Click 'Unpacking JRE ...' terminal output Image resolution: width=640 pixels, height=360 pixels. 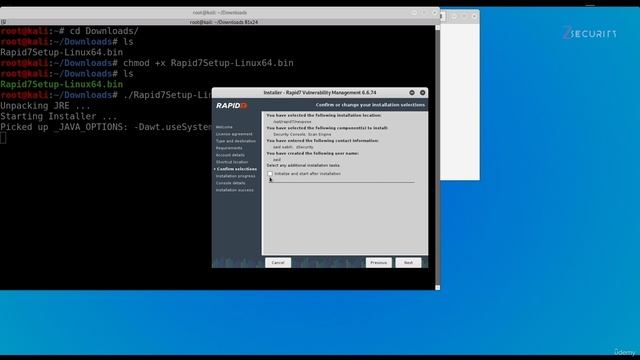(x=45, y=106)
